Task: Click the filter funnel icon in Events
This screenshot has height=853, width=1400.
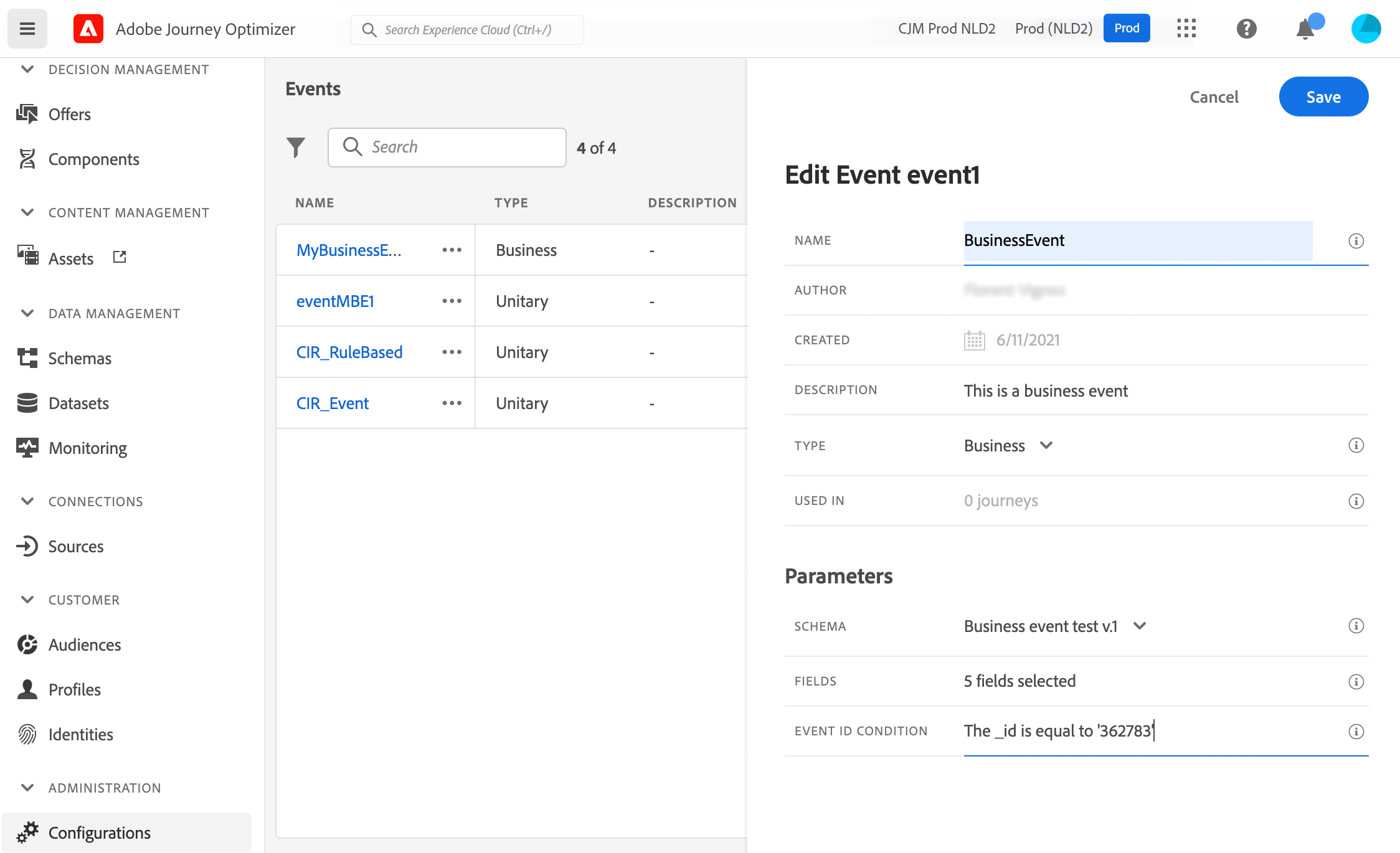Action: (296, 148)
